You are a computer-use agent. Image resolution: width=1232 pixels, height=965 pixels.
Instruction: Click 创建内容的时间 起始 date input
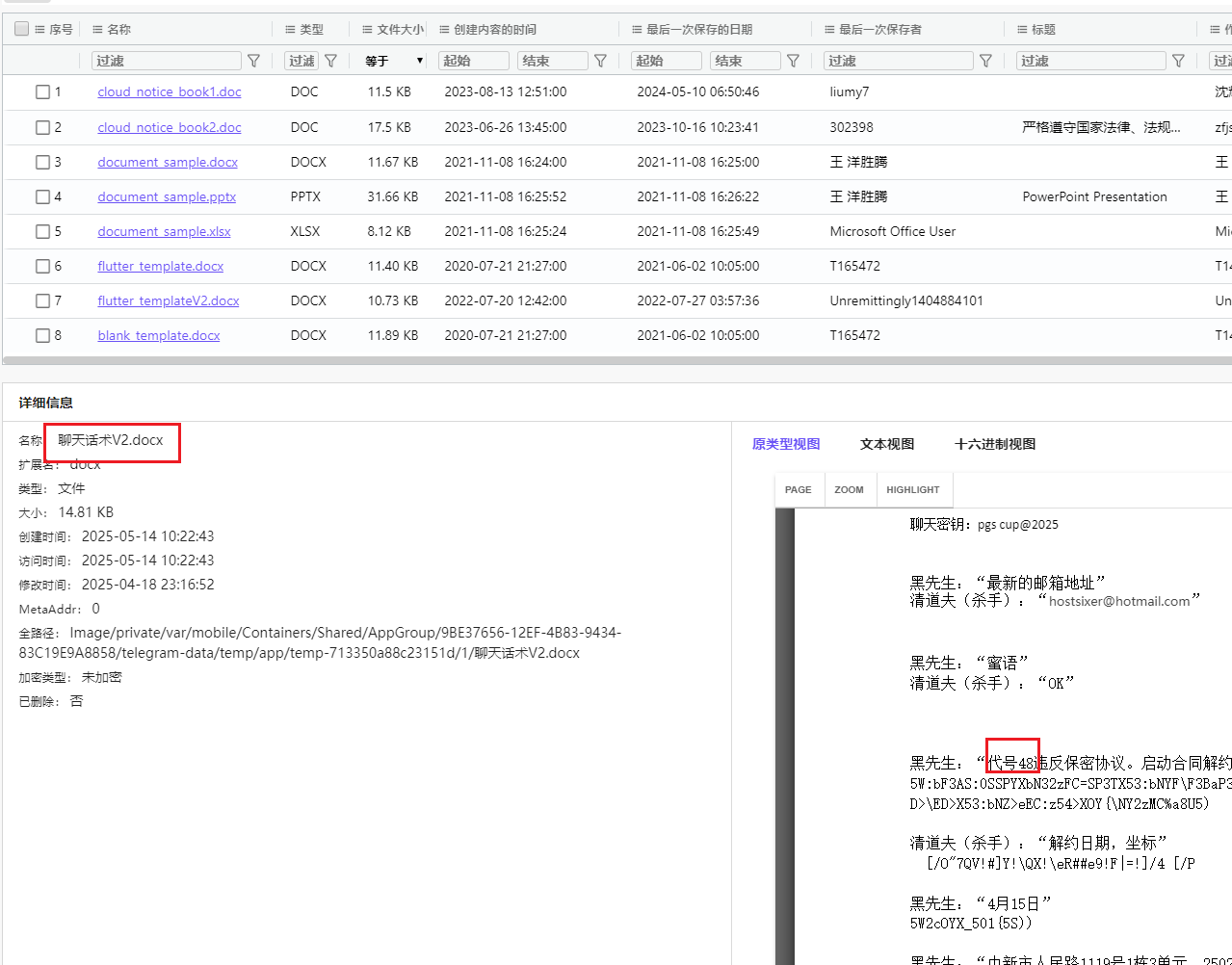(474, 61)
